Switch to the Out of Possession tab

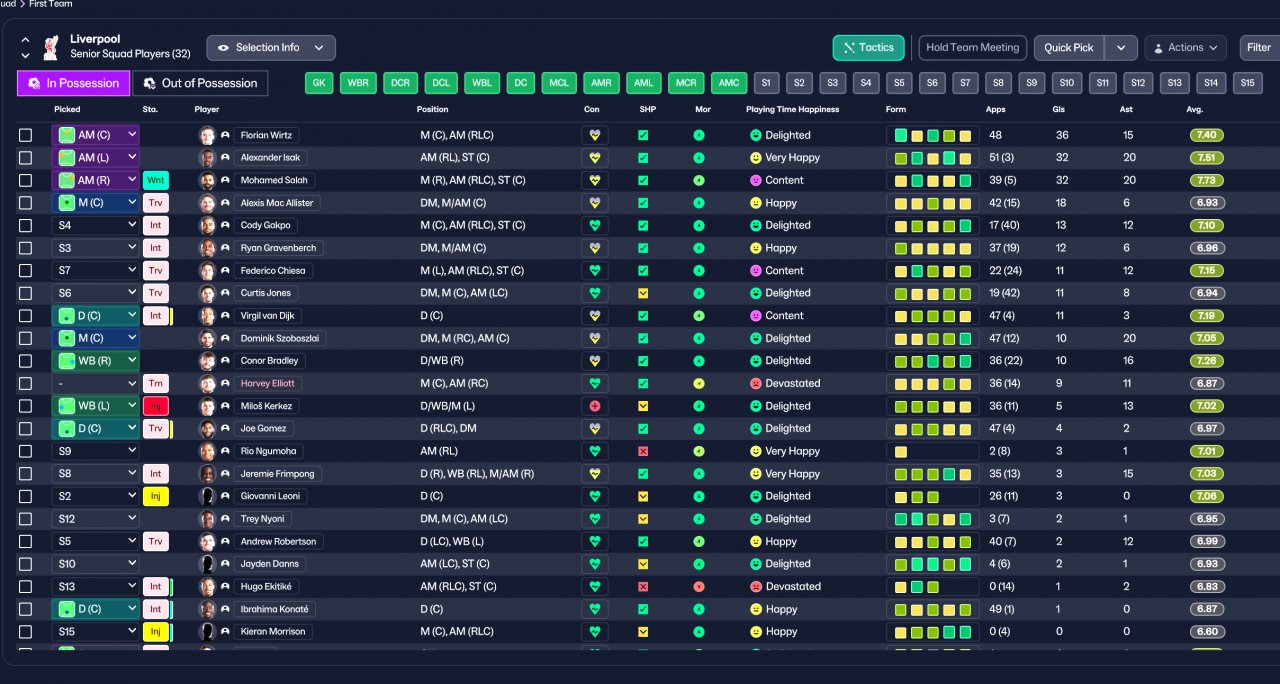click(x=201, y=83)
